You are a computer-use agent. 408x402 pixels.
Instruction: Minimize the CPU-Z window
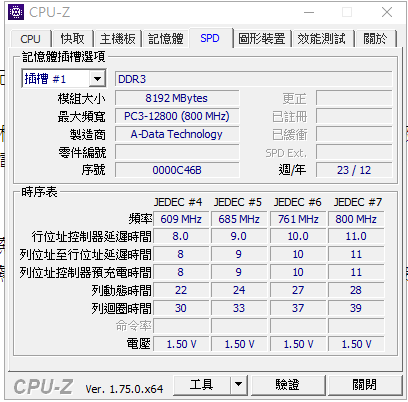(309, 13)
